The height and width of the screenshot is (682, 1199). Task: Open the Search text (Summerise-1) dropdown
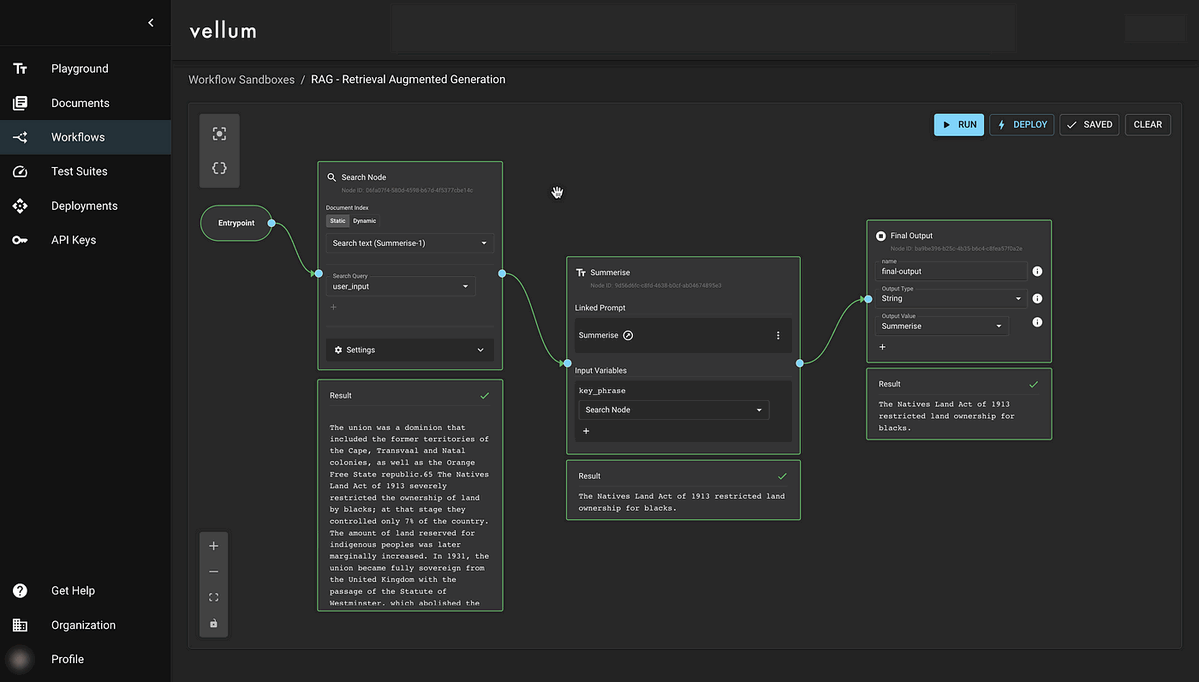[410, 243]
